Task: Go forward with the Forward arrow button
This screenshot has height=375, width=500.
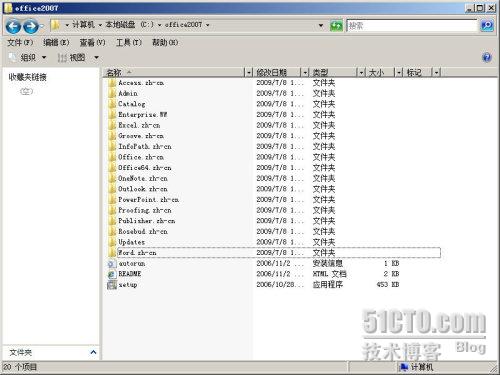Action: (31, 26)
